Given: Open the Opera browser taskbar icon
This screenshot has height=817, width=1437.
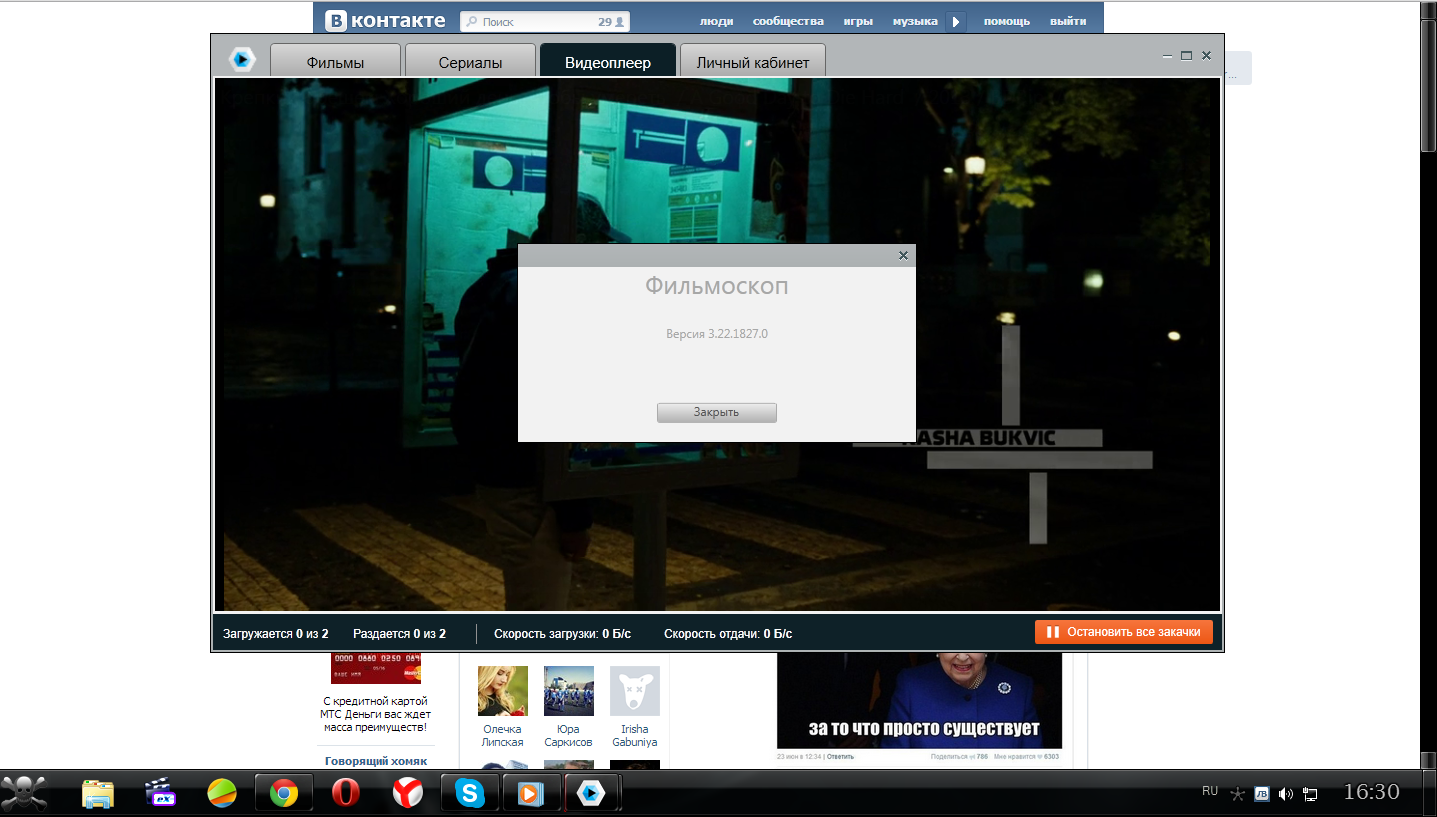Looking at the screenshot, I should click(x=346, y=794).
